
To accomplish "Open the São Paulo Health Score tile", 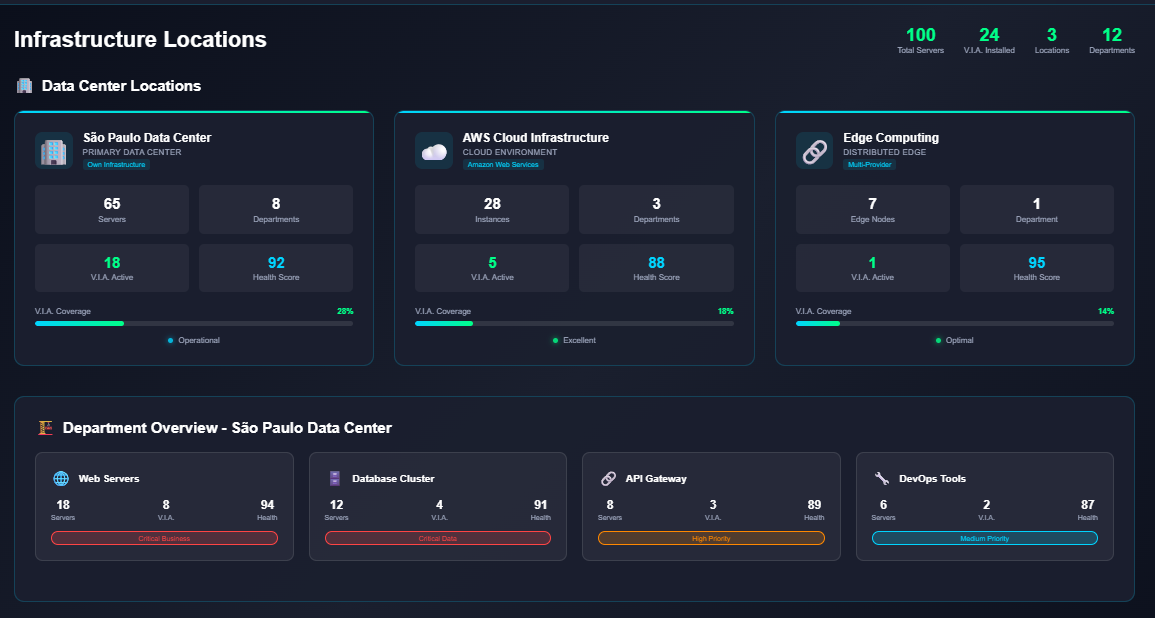I will coord(276,268).
